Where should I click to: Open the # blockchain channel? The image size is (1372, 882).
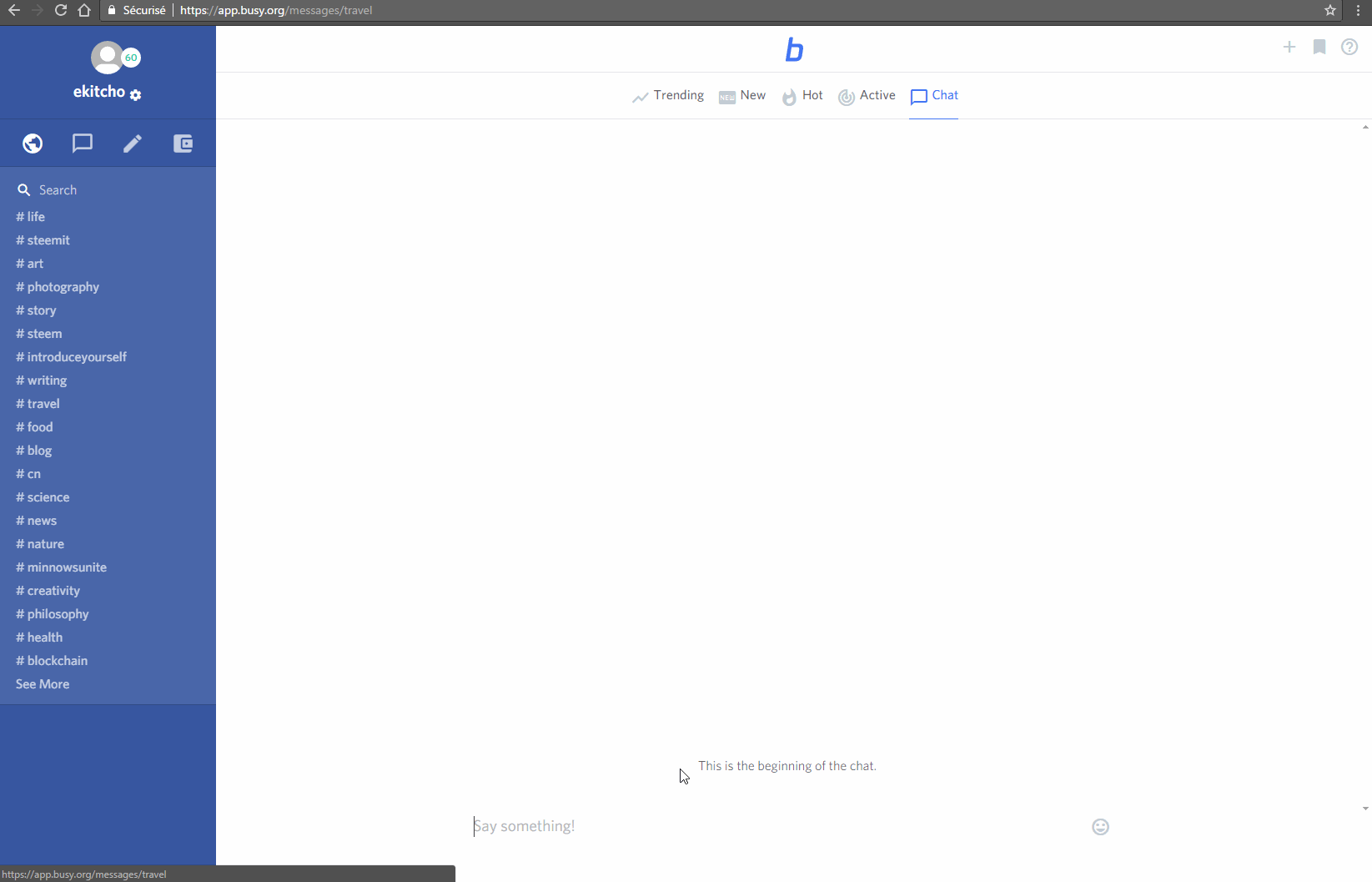point(52,661)
